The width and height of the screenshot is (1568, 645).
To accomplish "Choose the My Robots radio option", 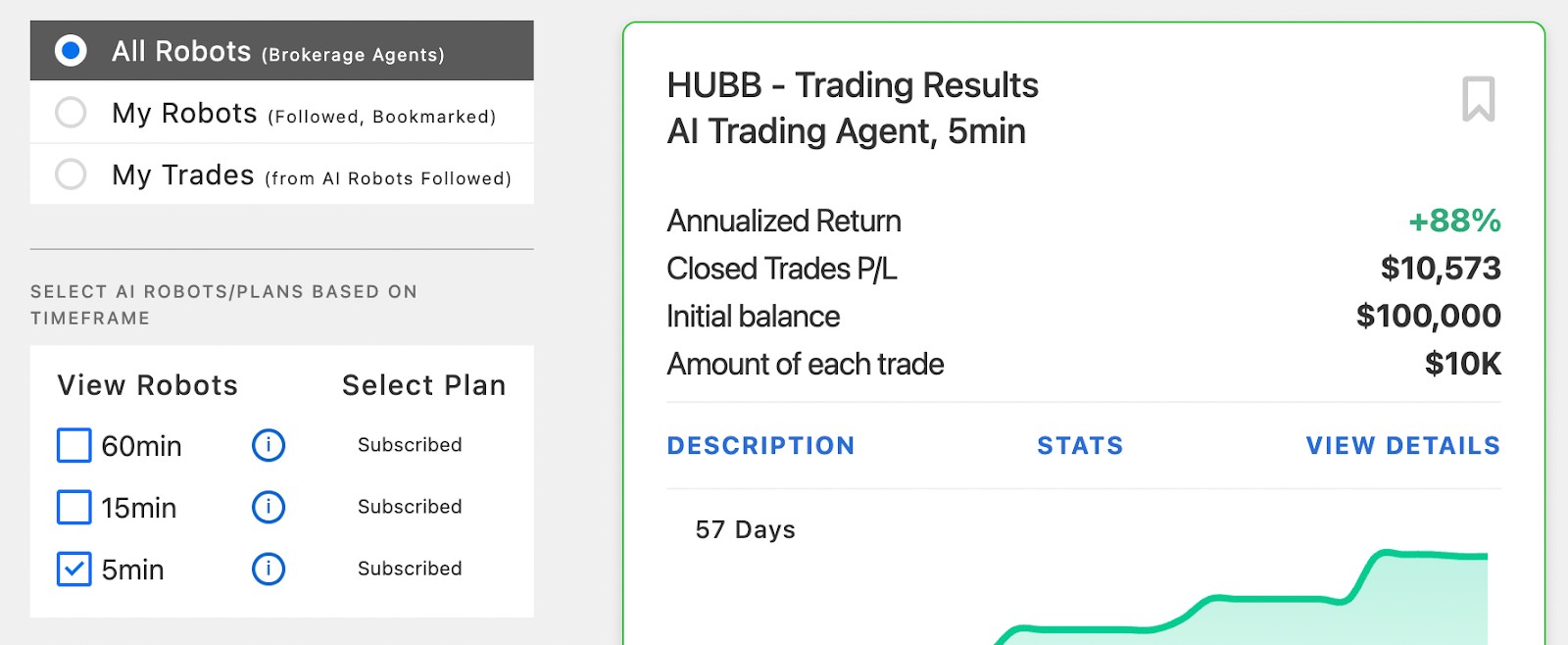I will 71,113.
